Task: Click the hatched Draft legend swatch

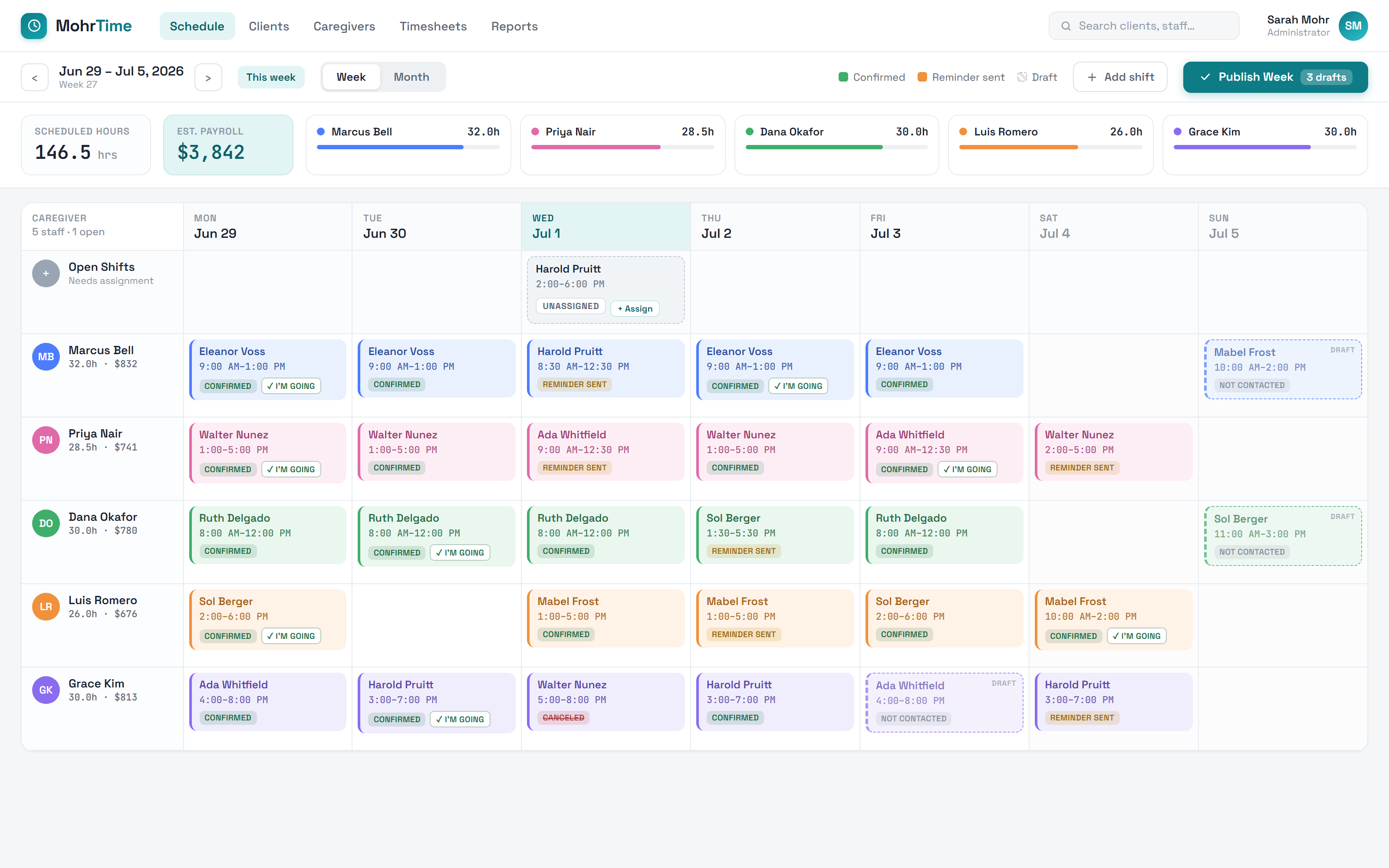Action: pyautogui.click(x=1022, y=77)
